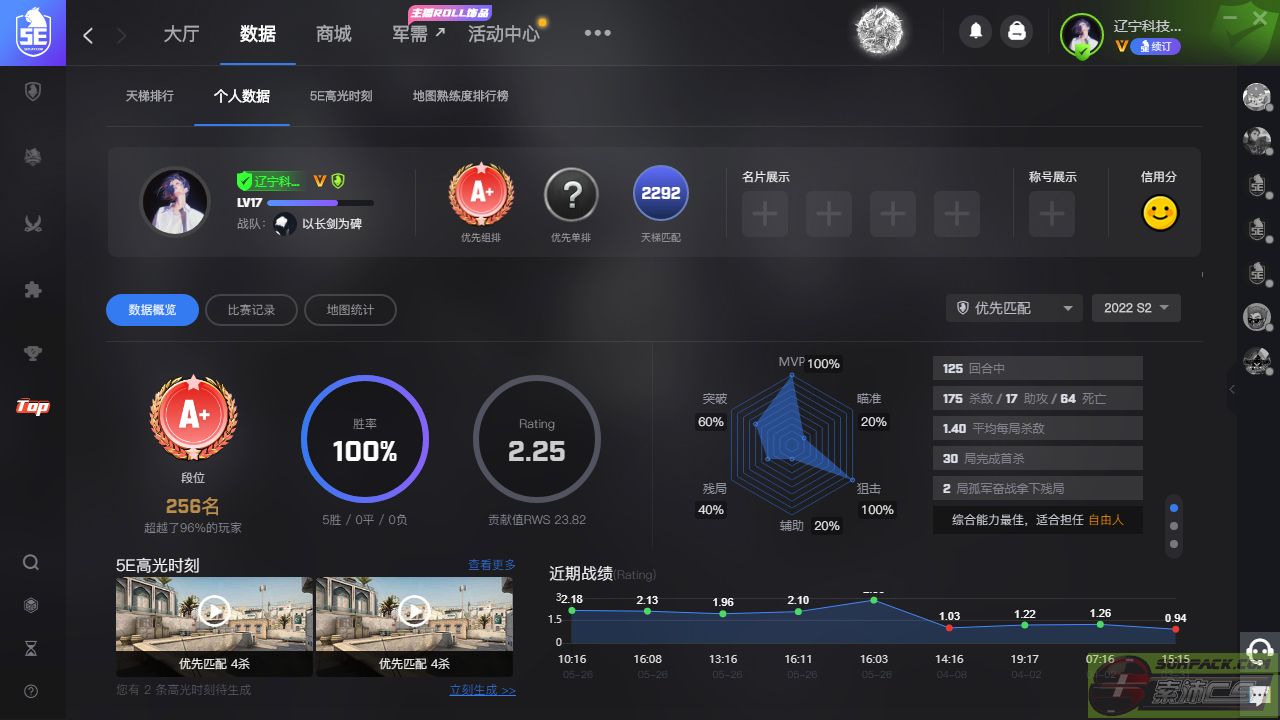Image resolution: width=1280 pixels, height=720 pixels.
Task: Open the red Top ranking icon
Action: tap(33, 406)
